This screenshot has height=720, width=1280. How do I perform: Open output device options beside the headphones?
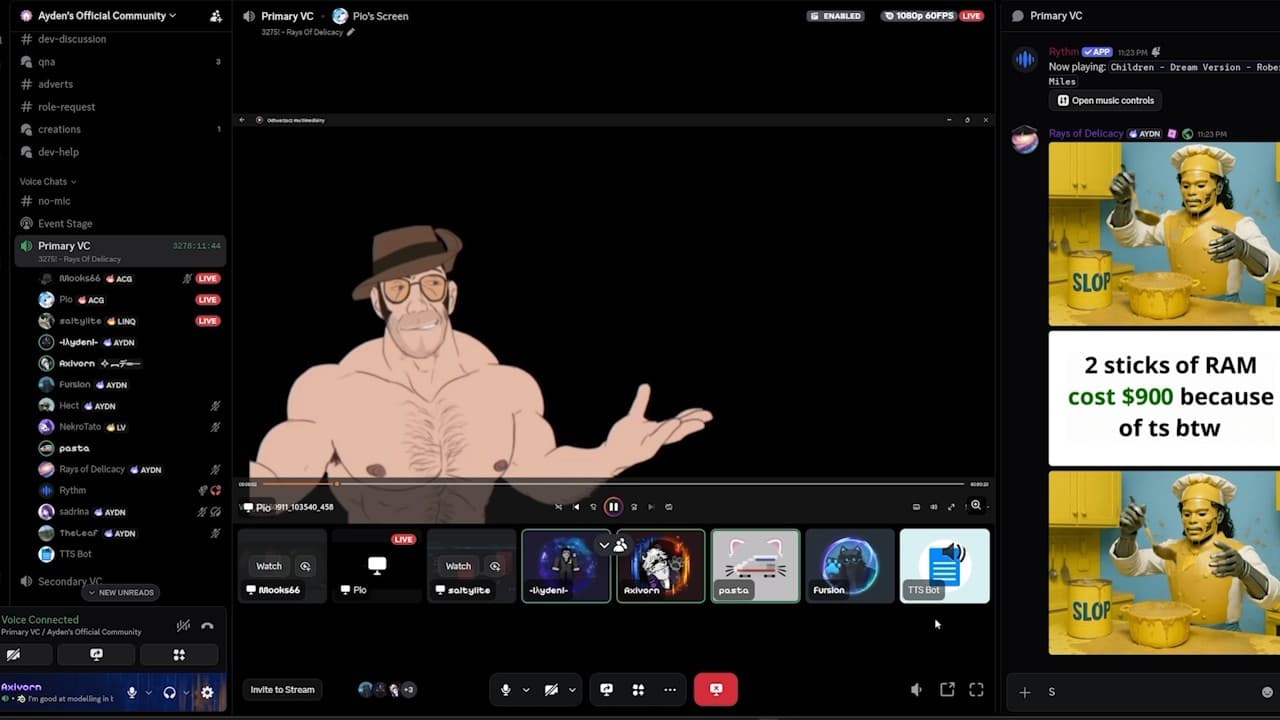click(x=186, y=692)
